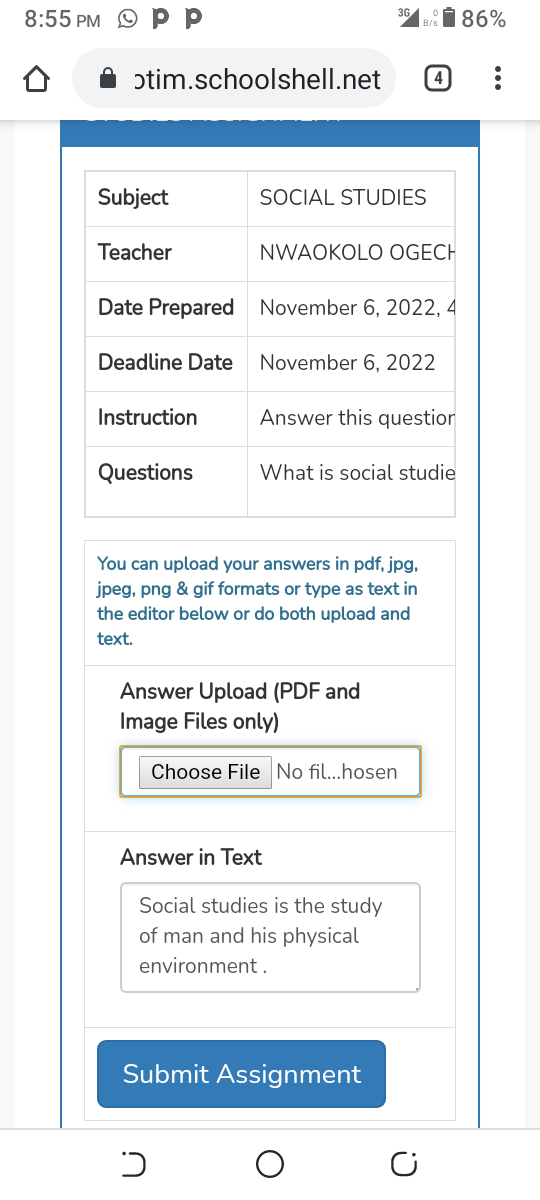Image resolution: width=540 pixels, height=1200 pixels.
Task: Tap the Questions text 'What is social studie'
Action: tap(358, 473)
